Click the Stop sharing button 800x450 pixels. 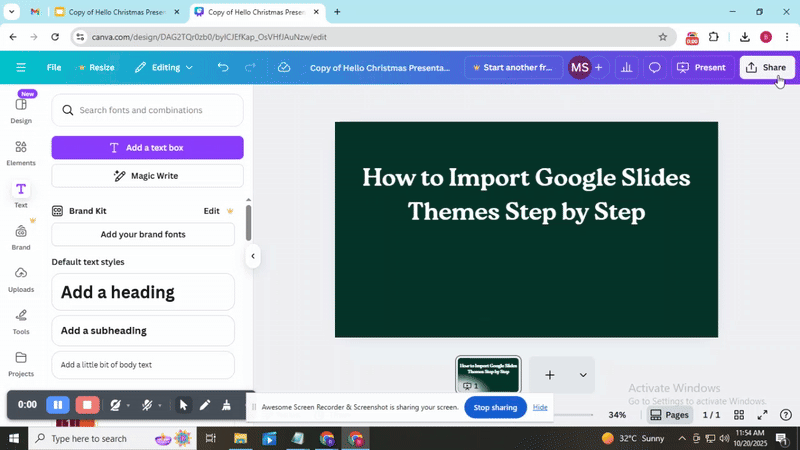[495, 407]
